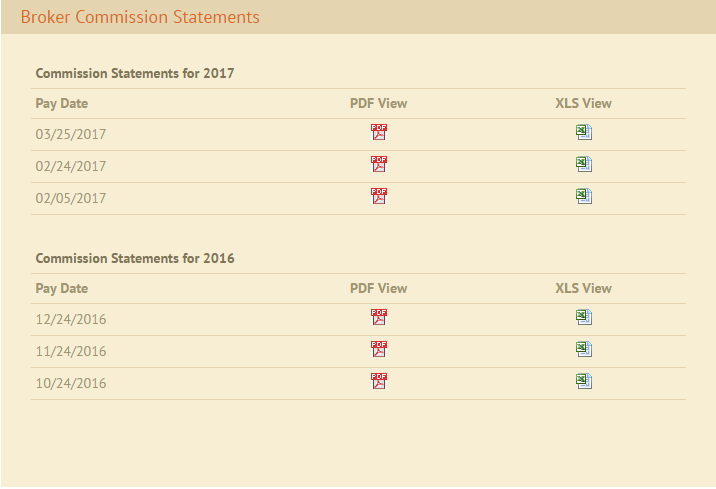Image resolution: width=716 pixels, height=489 pixels.
Task: Open PDF statement for 02/05/2017
Action: coord(379,196)
